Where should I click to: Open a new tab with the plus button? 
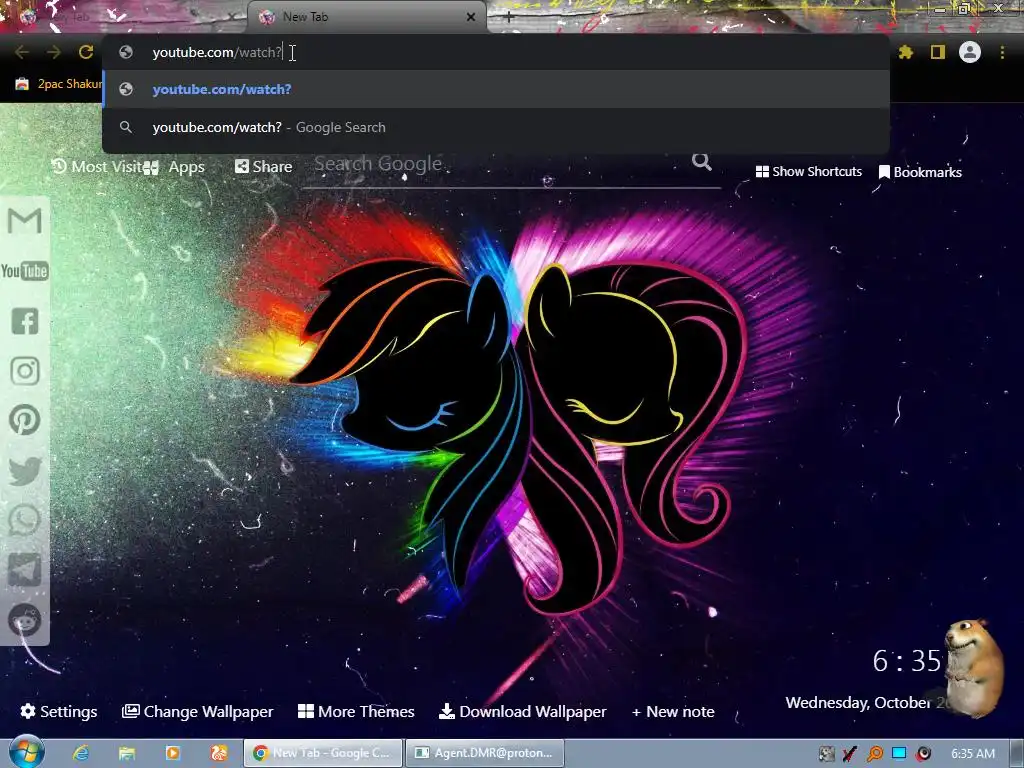(x=509, y=18)
